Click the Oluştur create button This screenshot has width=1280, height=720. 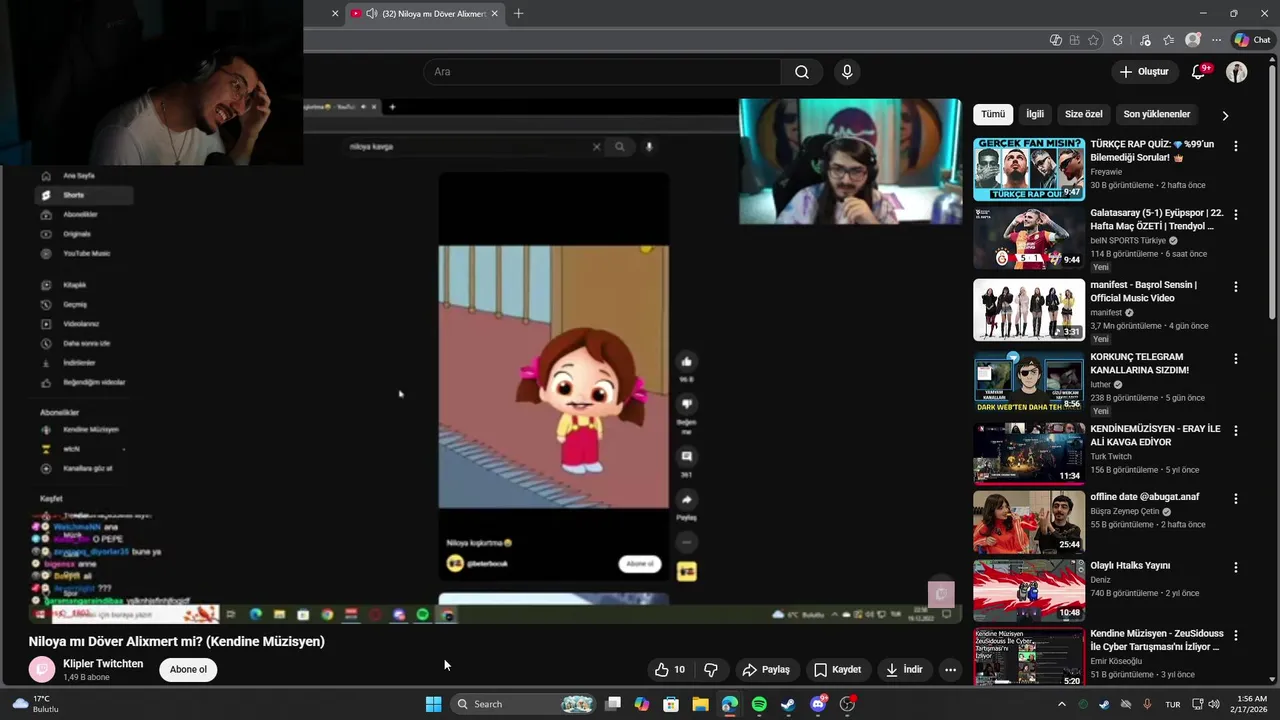pyautogui.click(x=1144, y=72)
